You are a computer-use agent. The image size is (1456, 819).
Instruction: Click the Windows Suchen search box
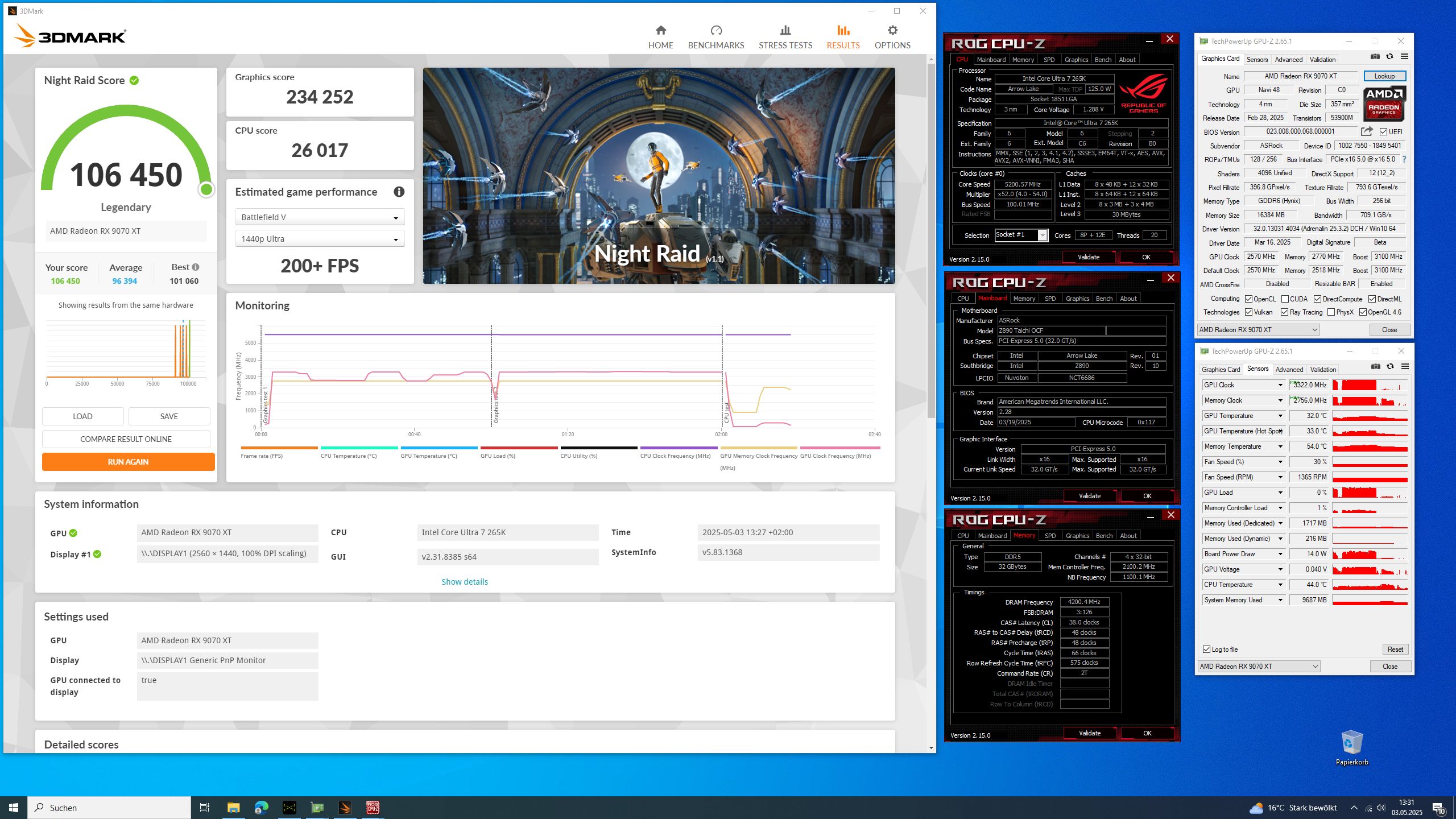point(109,808)
